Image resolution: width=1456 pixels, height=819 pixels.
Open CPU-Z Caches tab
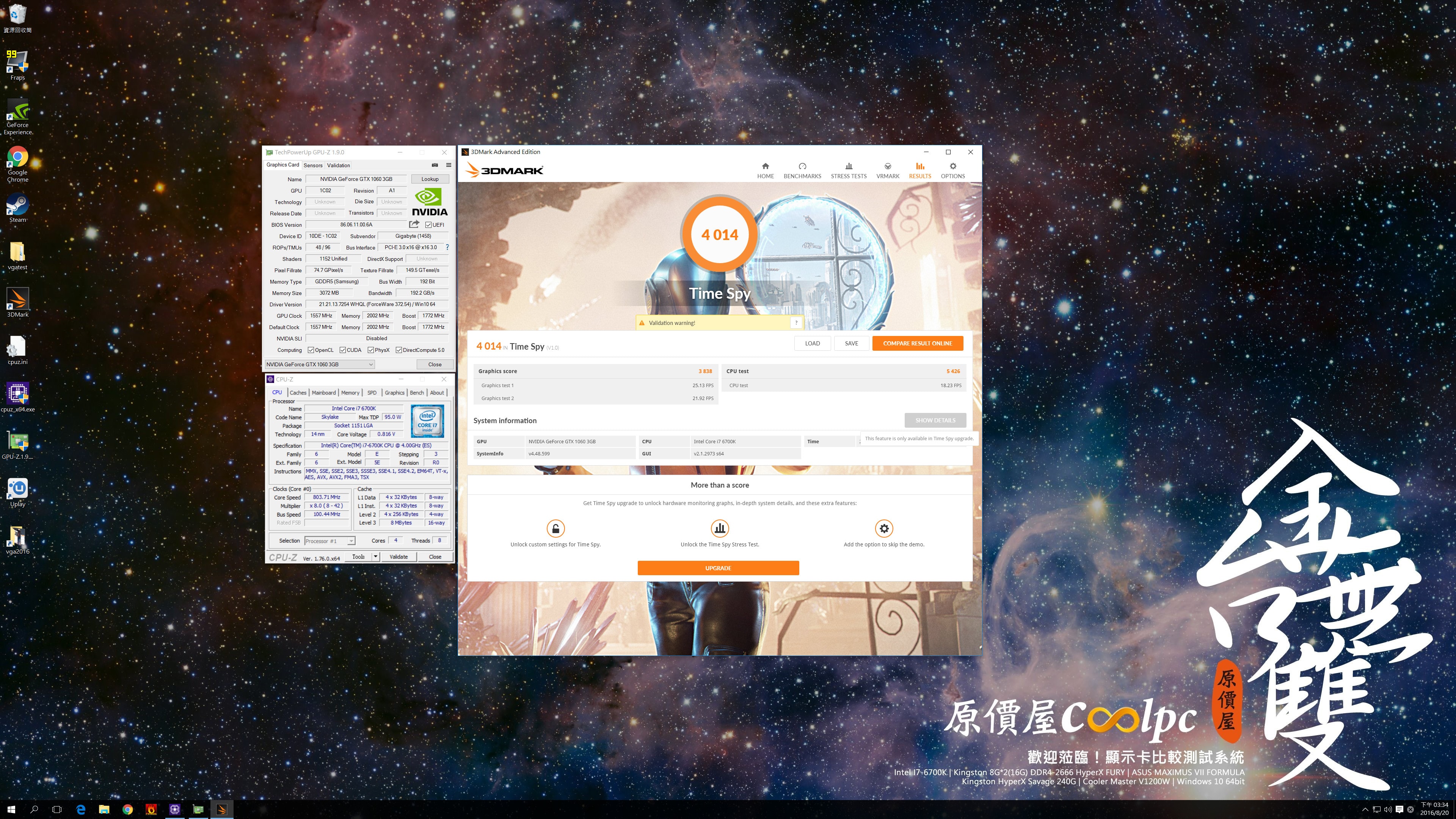298,393
